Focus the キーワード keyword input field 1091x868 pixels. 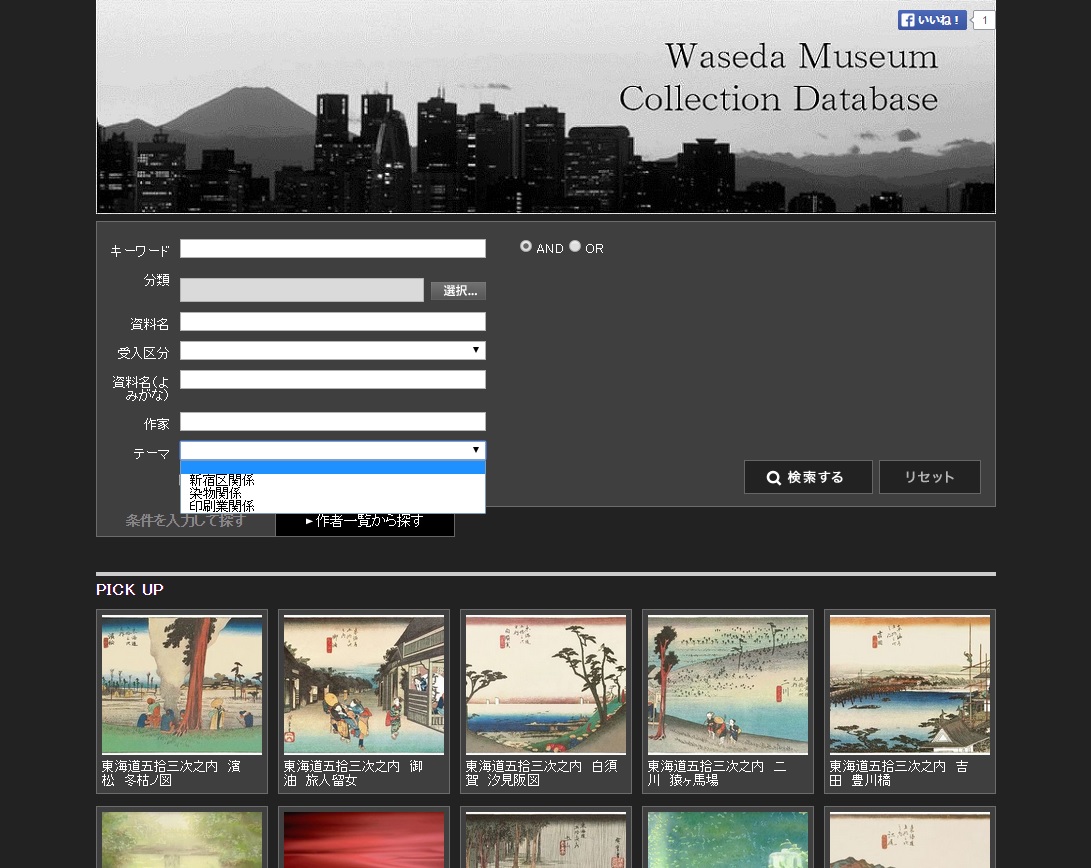coord(333,248)
